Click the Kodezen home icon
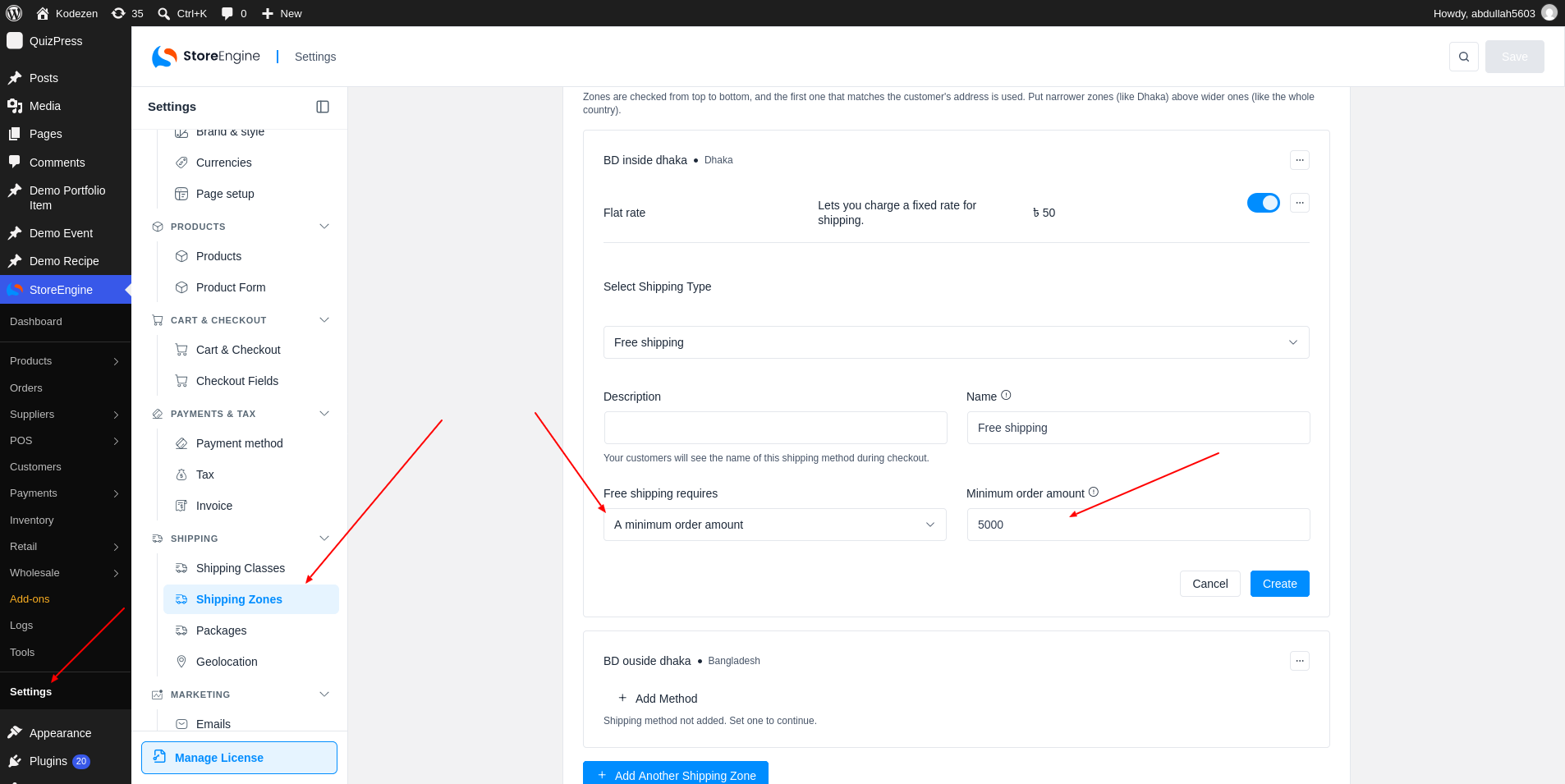 43,13
